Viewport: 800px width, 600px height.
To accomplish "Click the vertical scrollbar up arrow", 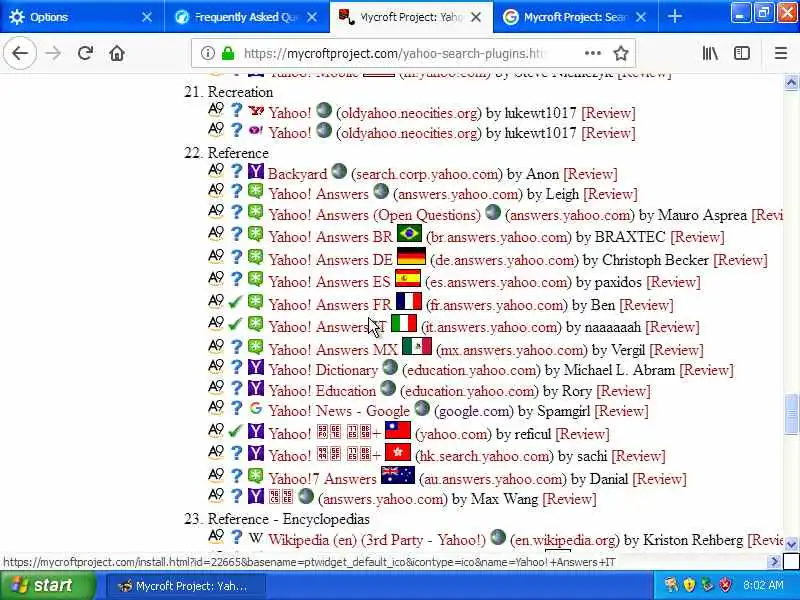I will tap(791, 83).
